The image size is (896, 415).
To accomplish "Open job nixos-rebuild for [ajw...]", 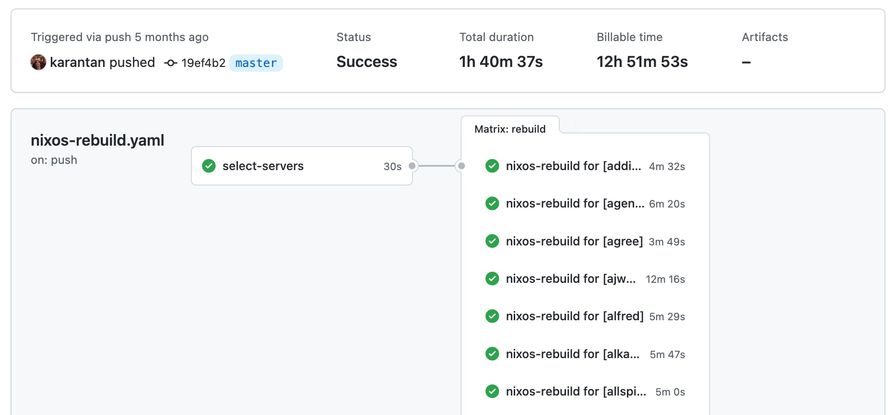I will tap(585, 278).
